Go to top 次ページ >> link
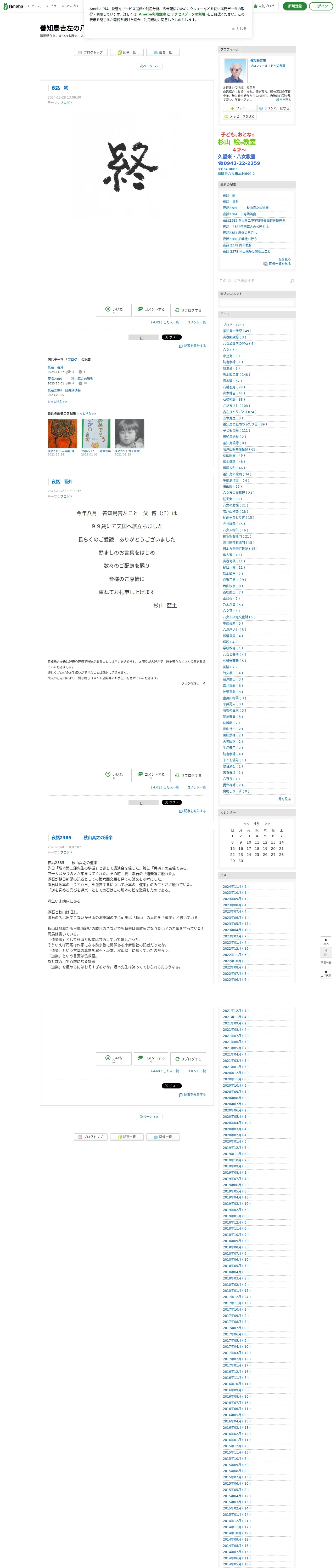The height and width of the screenshot is (1568, 336). pos(149,66)
